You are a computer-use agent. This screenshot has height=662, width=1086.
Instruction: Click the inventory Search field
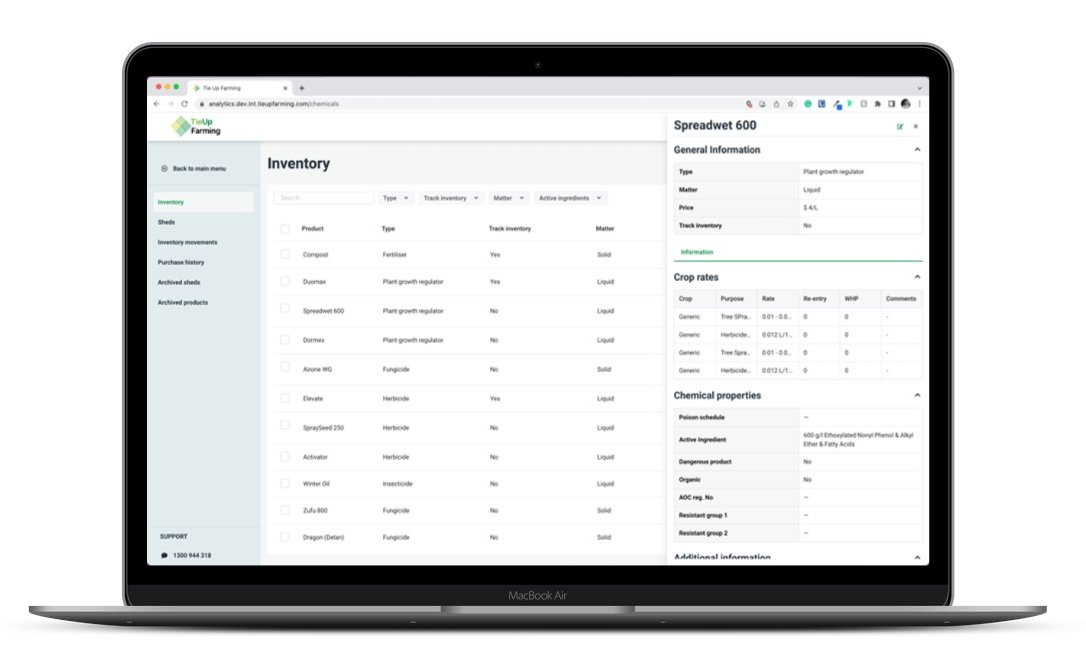point(324,198)
